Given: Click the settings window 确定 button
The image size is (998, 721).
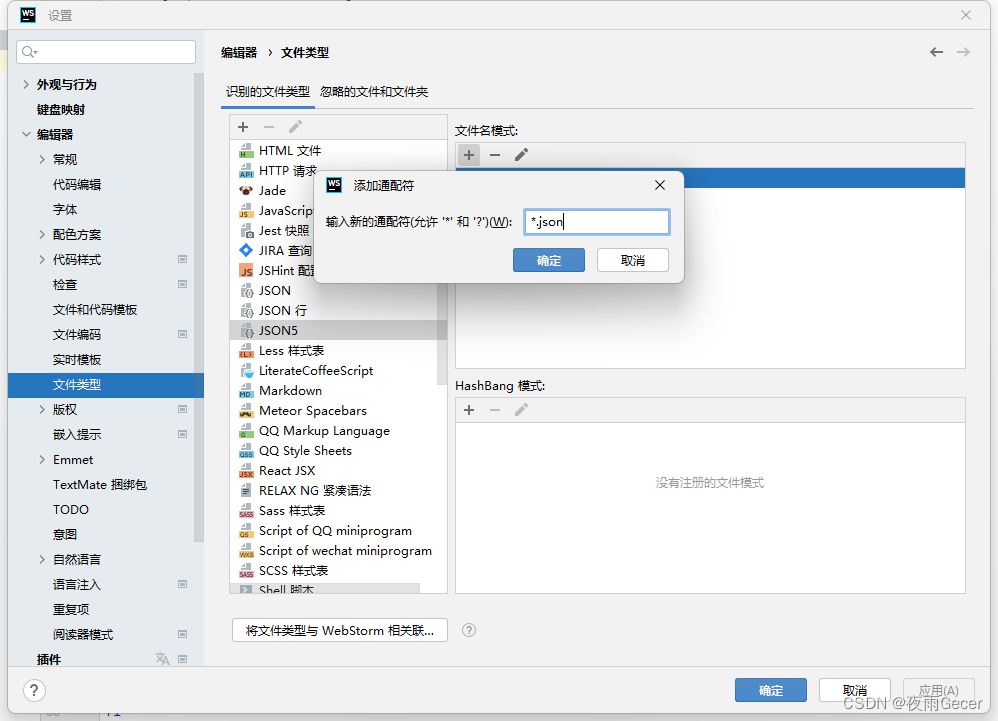Looking at the screenshot, I should [771, 690].
